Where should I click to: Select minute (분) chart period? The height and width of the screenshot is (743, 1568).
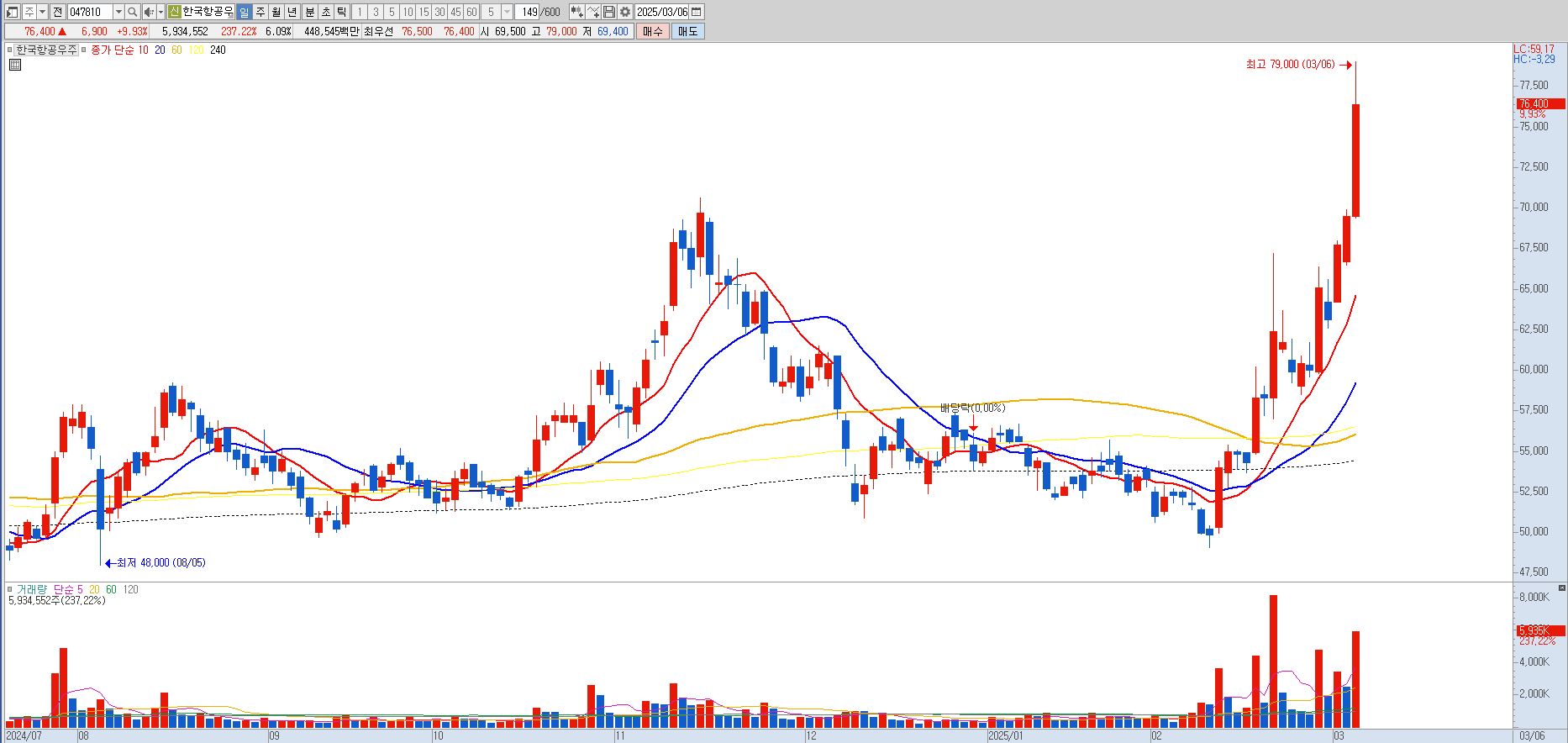point(310,12)
